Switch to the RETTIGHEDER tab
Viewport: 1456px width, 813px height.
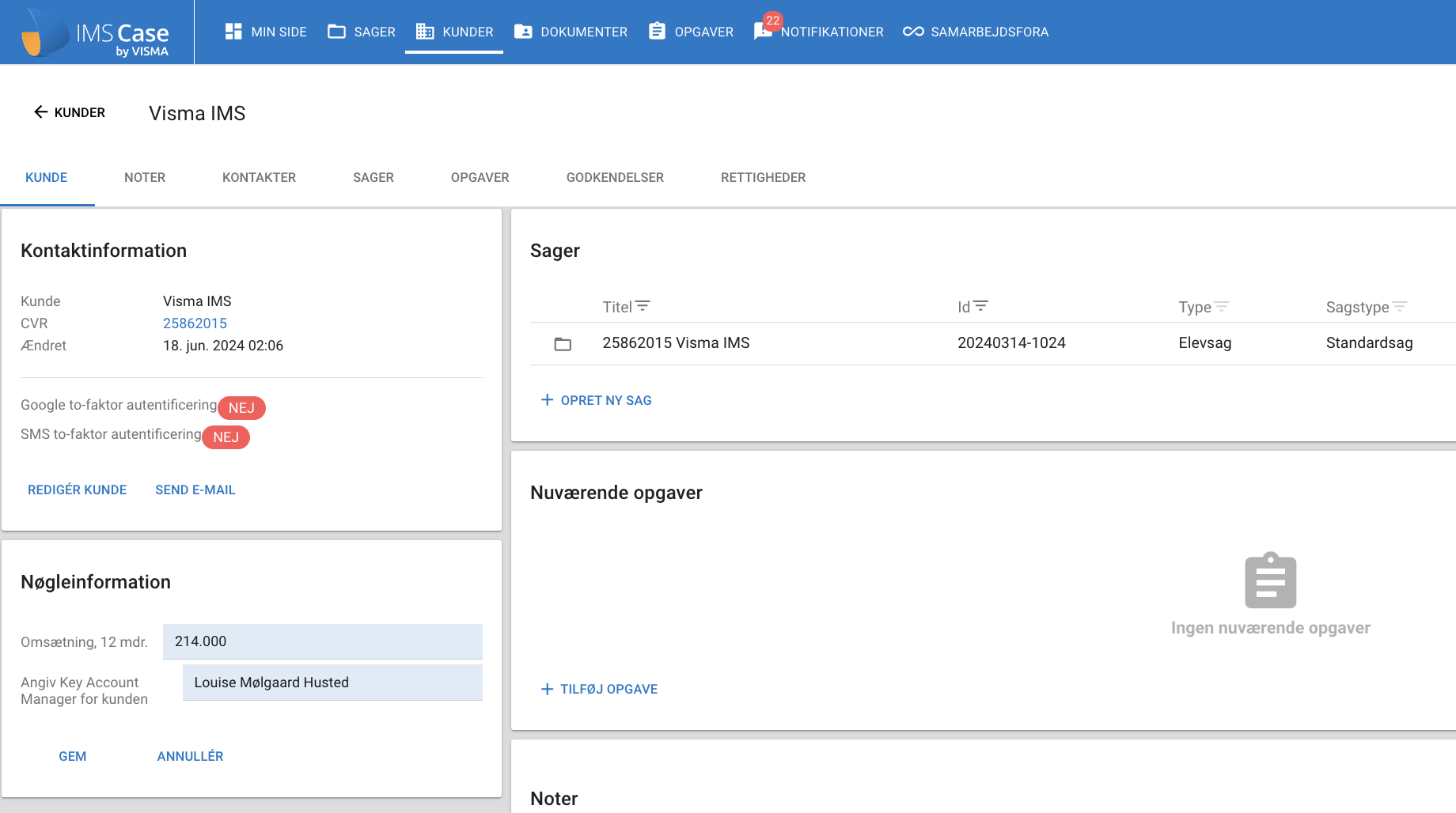tap(763, 177)
